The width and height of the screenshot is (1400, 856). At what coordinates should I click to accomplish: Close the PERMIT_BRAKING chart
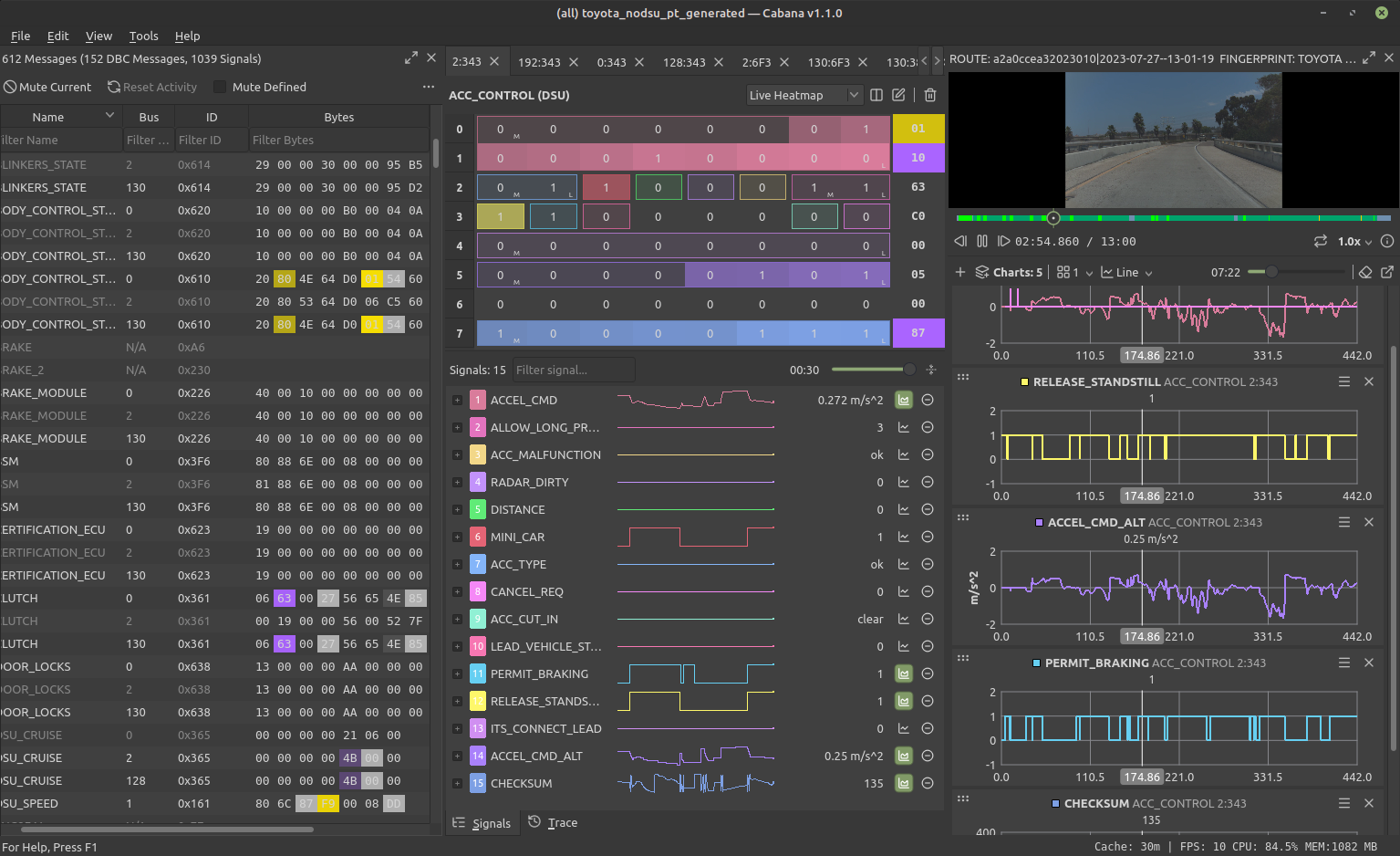click(x=1369, y=663)
